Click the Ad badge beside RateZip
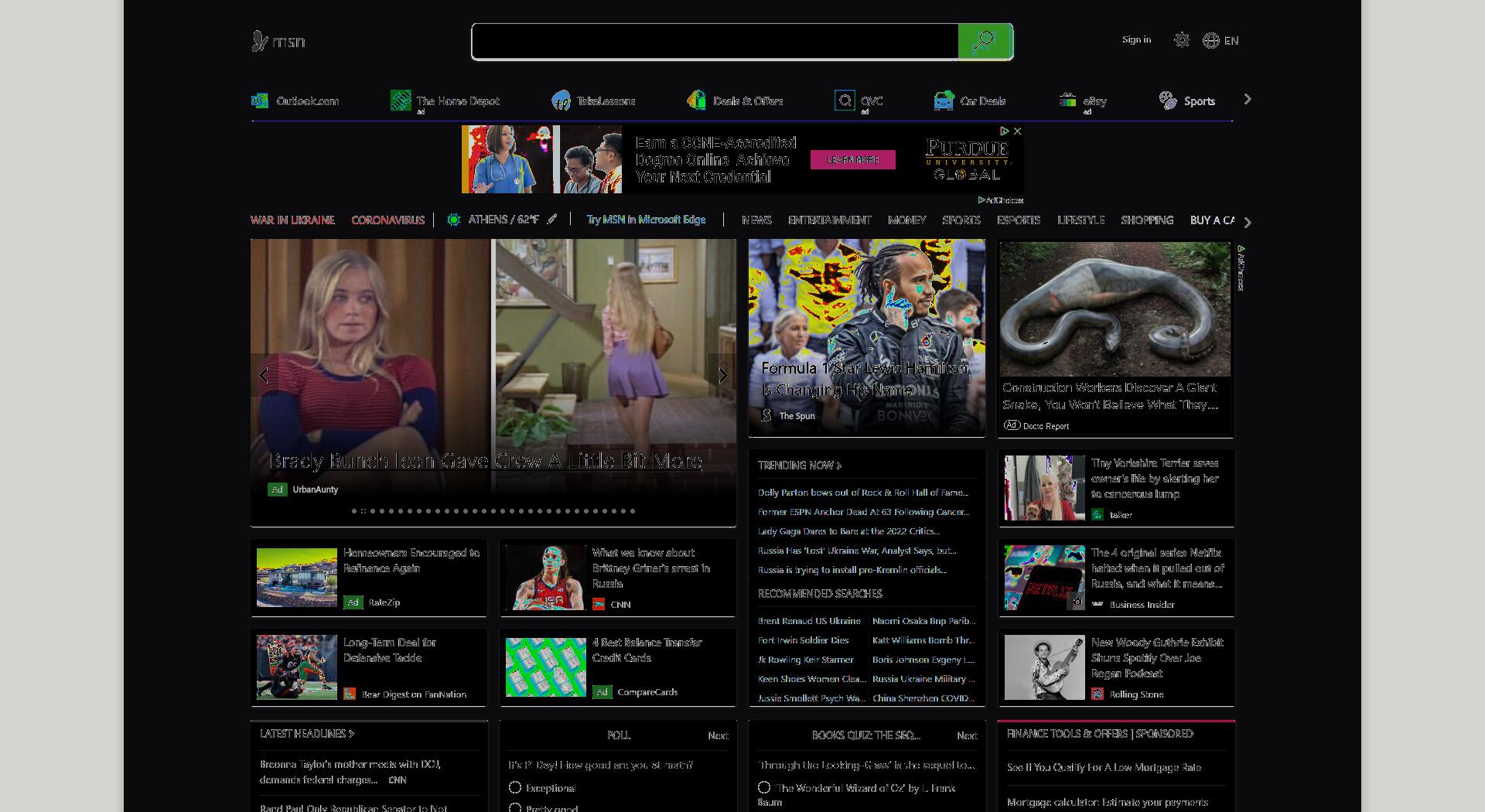The image size is (1485, 812). click(x=353, y=602)
